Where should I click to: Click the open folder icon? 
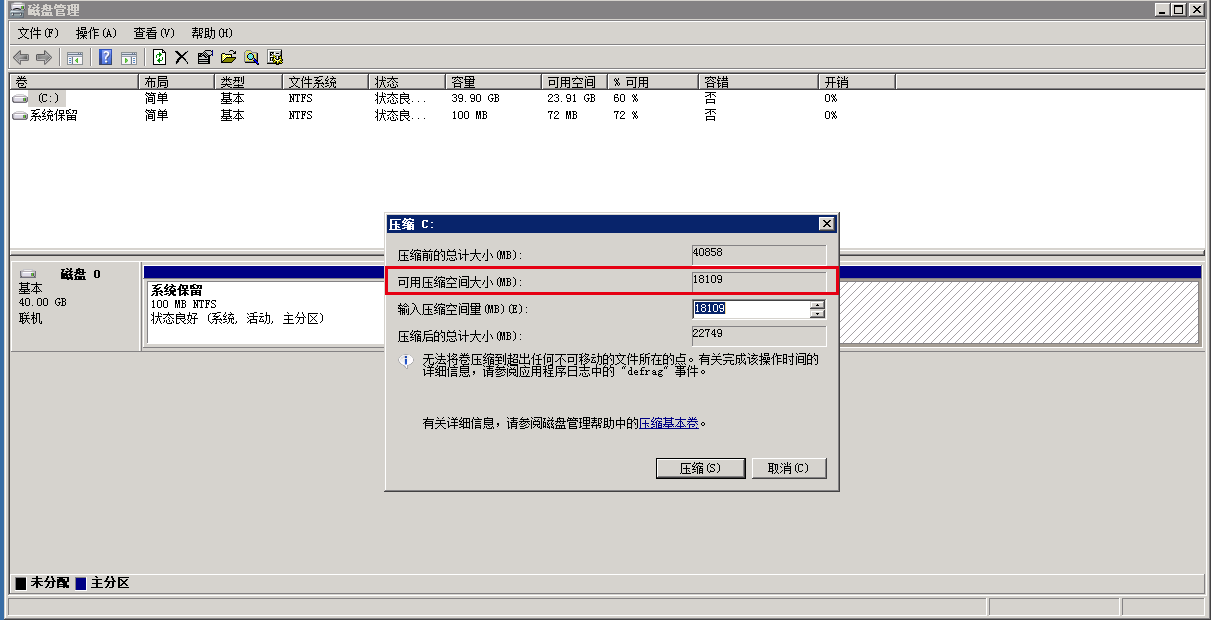[228, 57]
